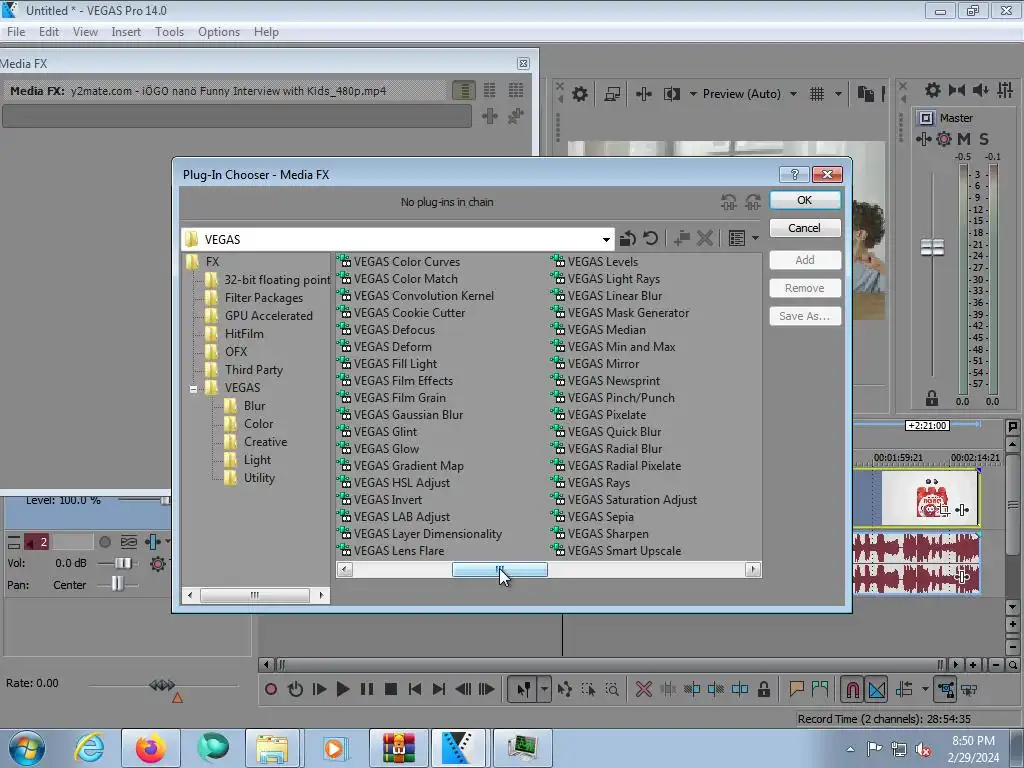Click the Loop Playback icon
Image resolution: width=1024 pixels, height=768 pixels.
pyautogui.click(x=295, y=689)
